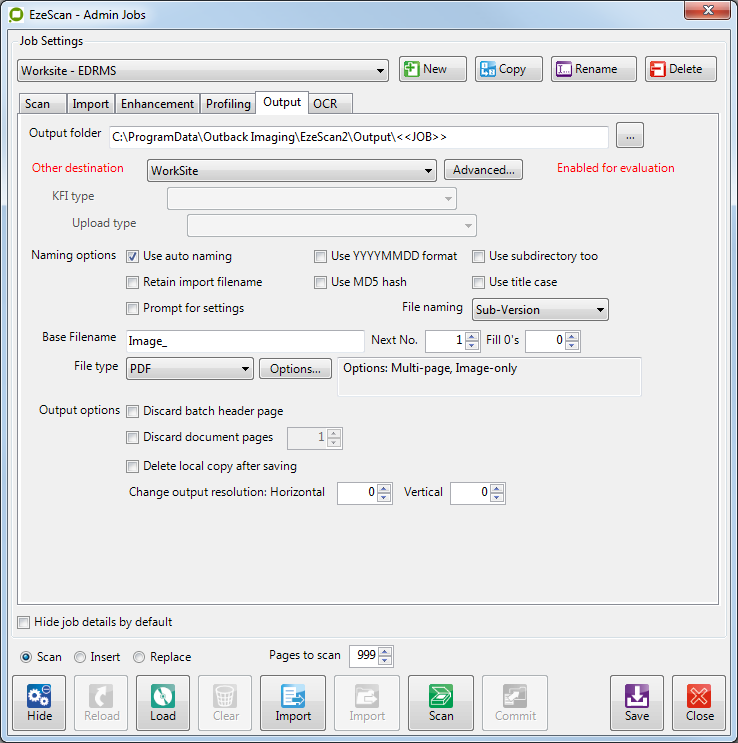Screen dimensions: 738x743
Task: Click the Save icon button
Action: pyautogui.click(x=637, y=702)
